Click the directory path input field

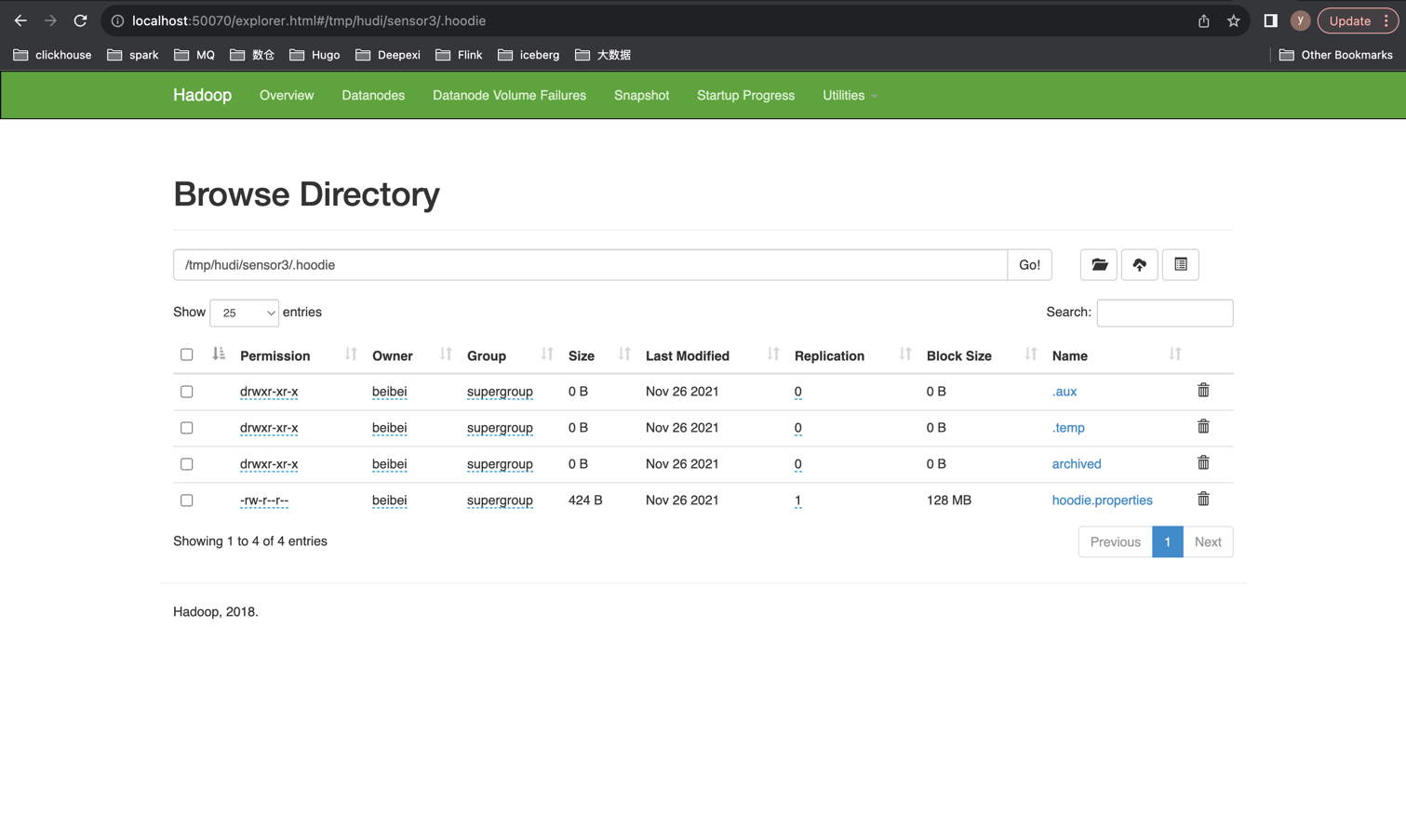pyautogui.click(x=590, y=265)
